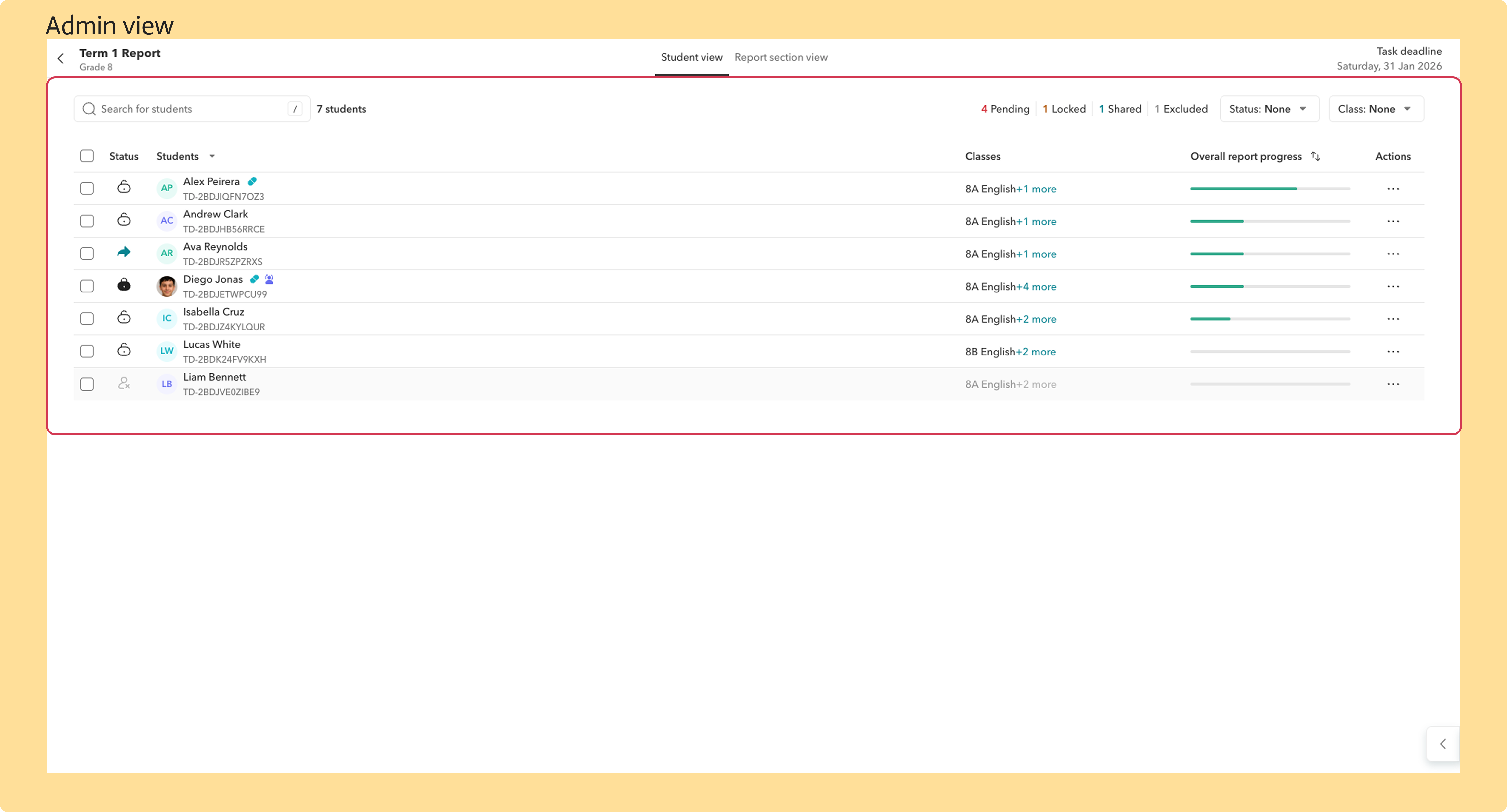Viewport: 1507px width, 812px height.
Task: Open Liam Bennett's student name link
Action: tap(214, 377)
